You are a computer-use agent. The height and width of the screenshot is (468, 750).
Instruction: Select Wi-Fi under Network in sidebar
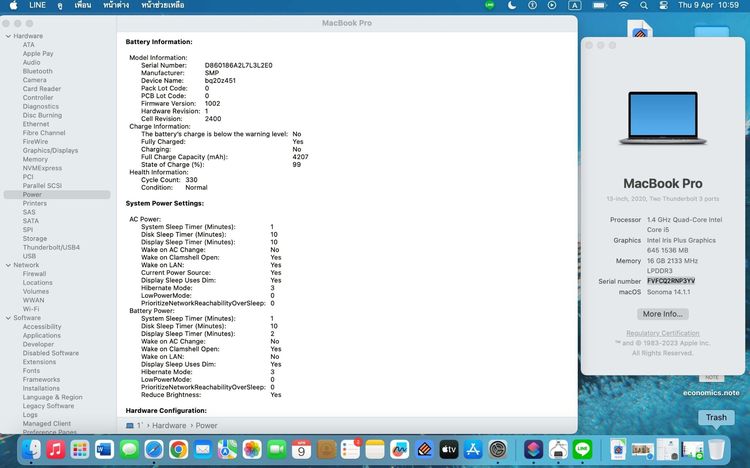click(31, 309)
